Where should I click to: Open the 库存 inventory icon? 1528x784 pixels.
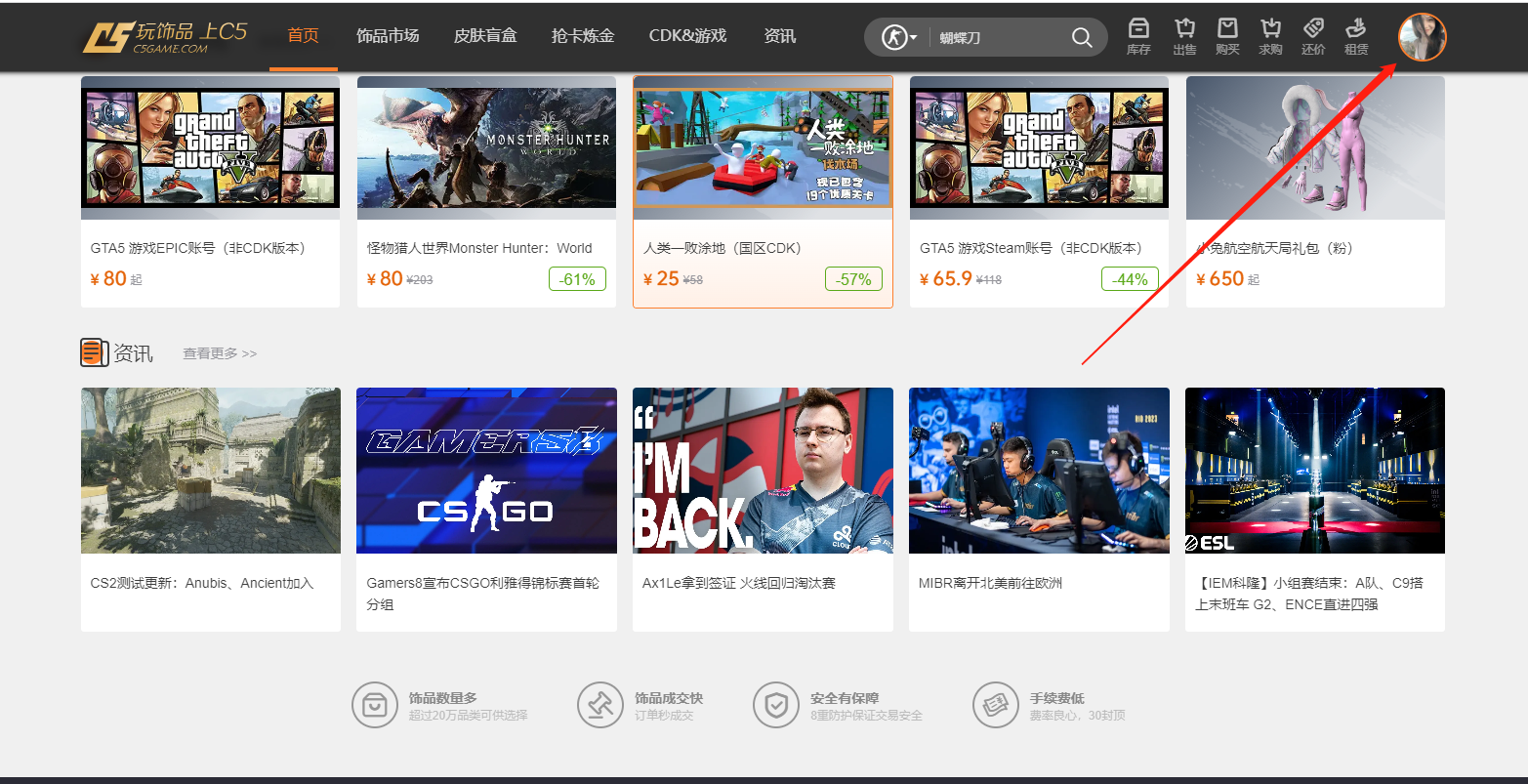pos(1137,37)
